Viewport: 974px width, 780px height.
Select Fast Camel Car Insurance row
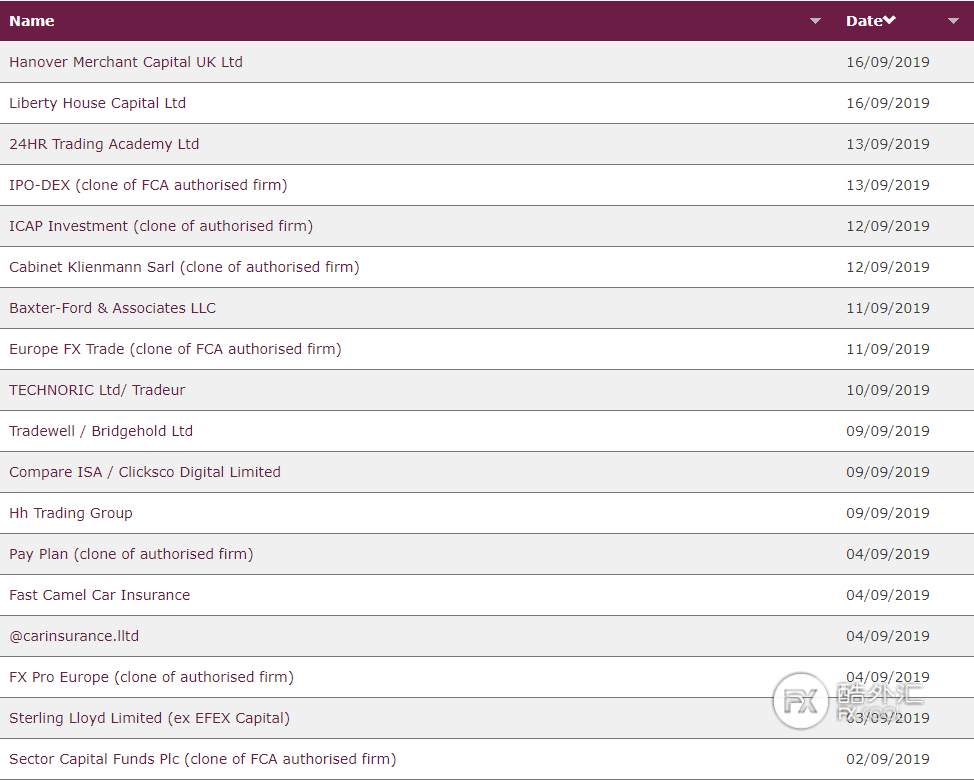(487, 595)
